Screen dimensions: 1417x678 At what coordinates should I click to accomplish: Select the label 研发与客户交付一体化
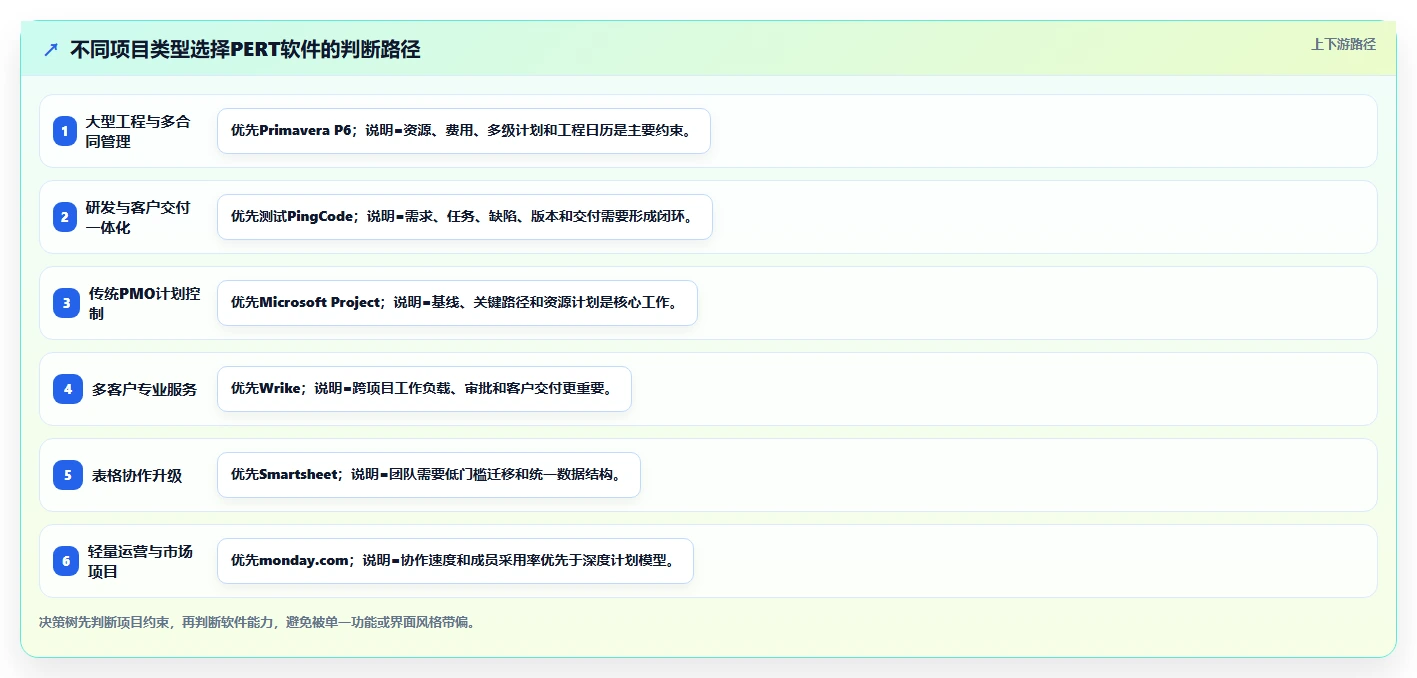coord(137,217)
